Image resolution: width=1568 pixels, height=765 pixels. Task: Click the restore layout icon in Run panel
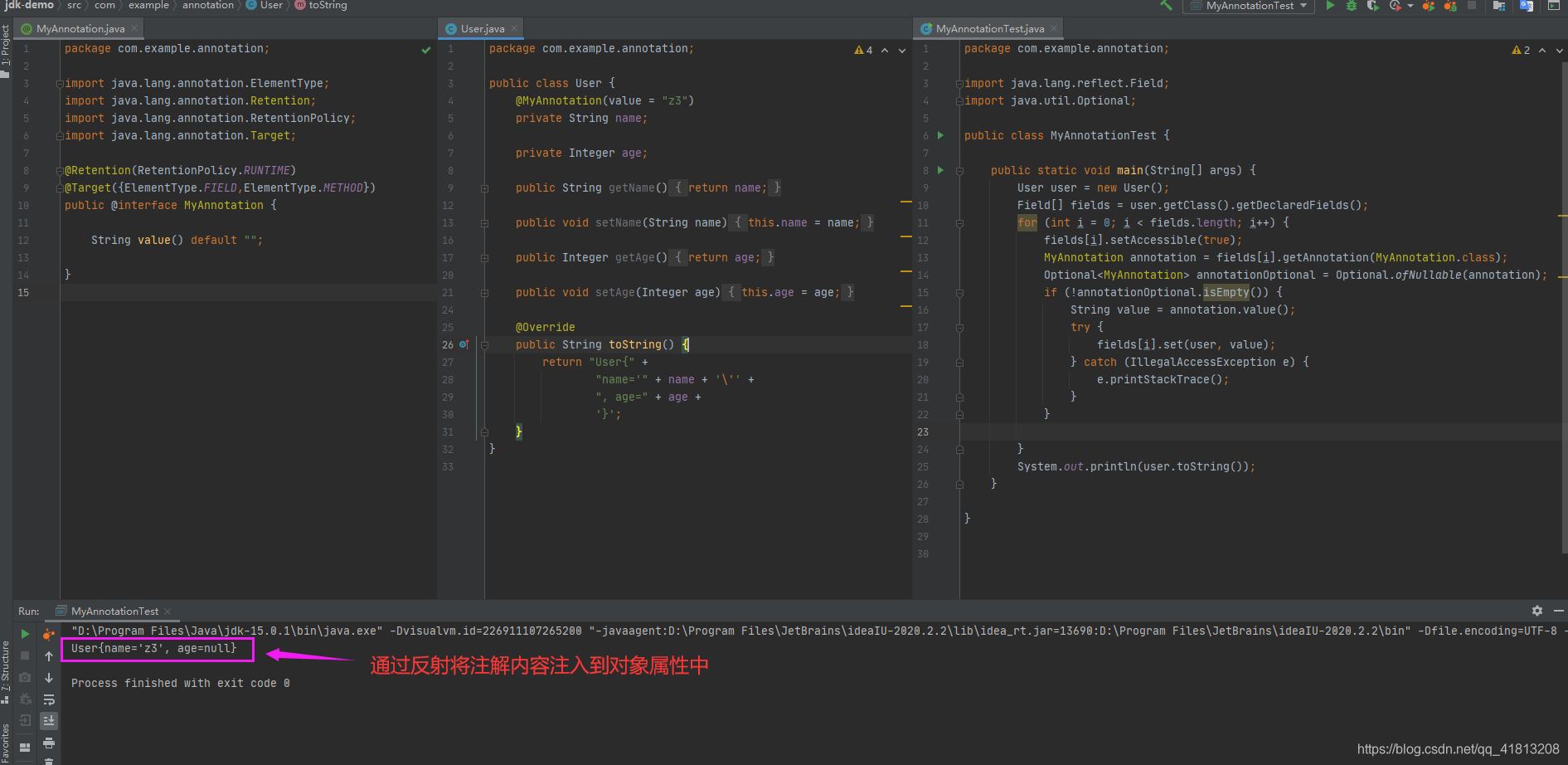[x=25, y=747]
